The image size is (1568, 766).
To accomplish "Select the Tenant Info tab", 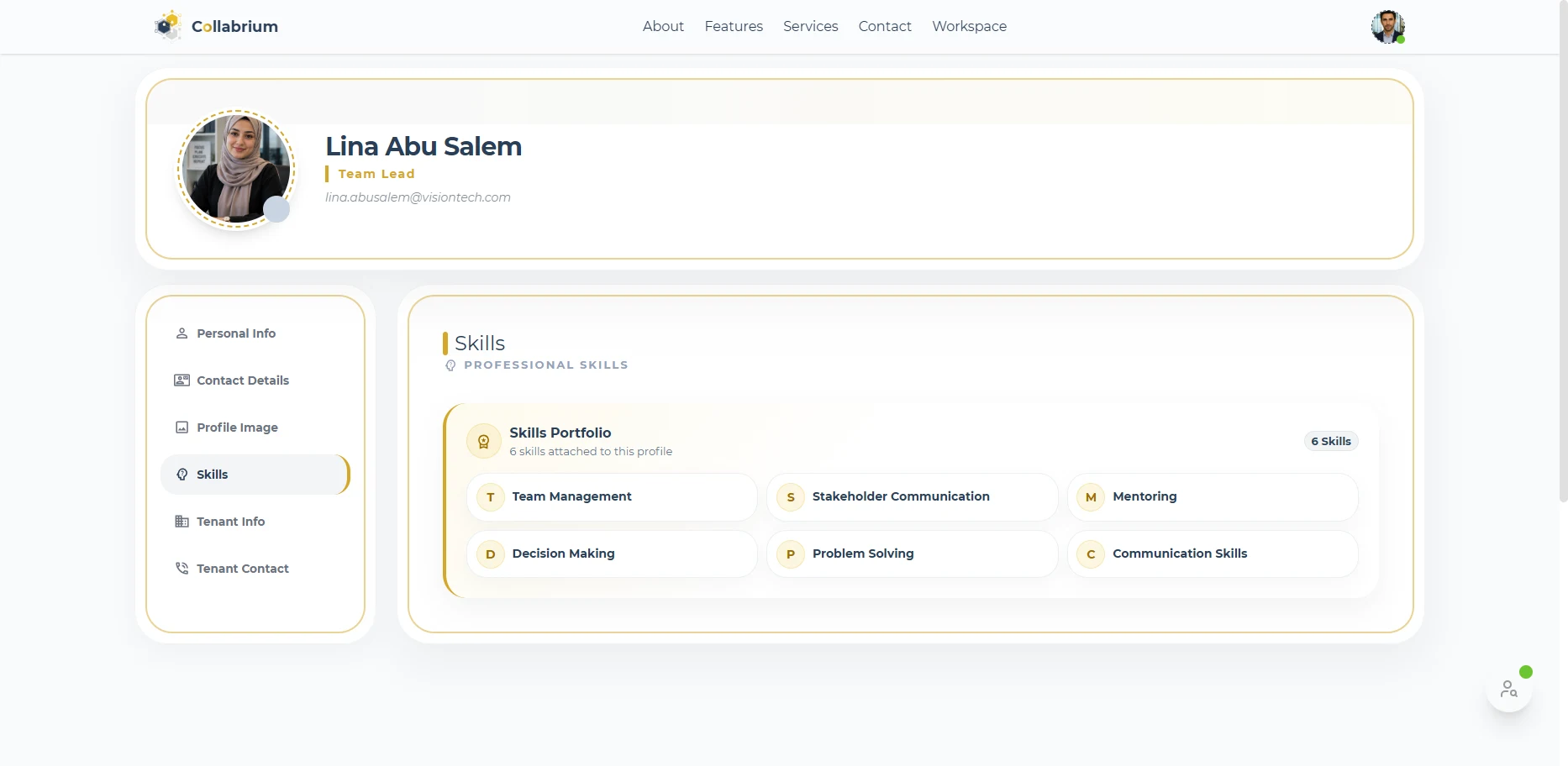I will 255,522.
